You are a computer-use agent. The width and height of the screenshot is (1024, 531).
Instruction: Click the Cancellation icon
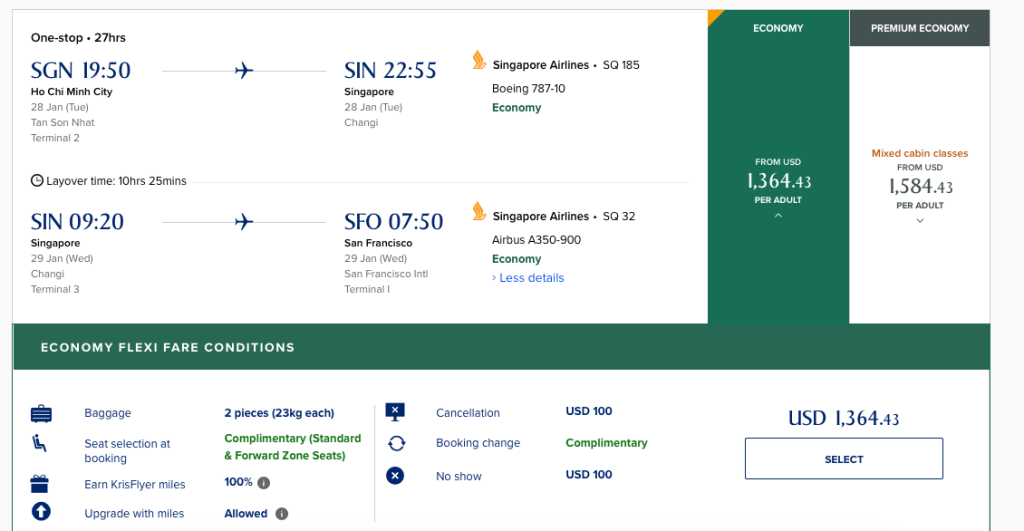[395, 412]
